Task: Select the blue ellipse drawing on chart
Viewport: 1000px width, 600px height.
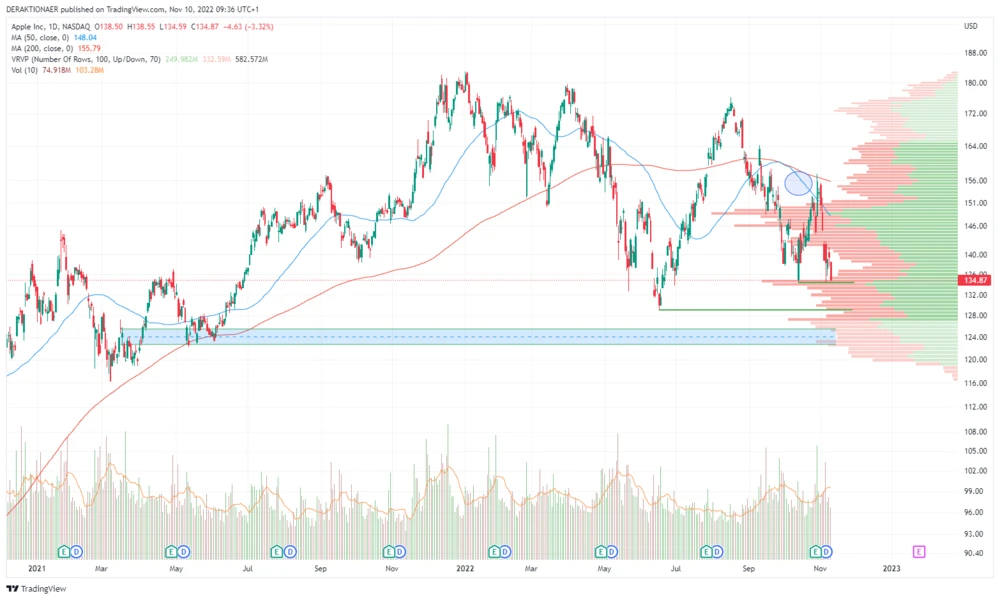Action: pos(797,183)
